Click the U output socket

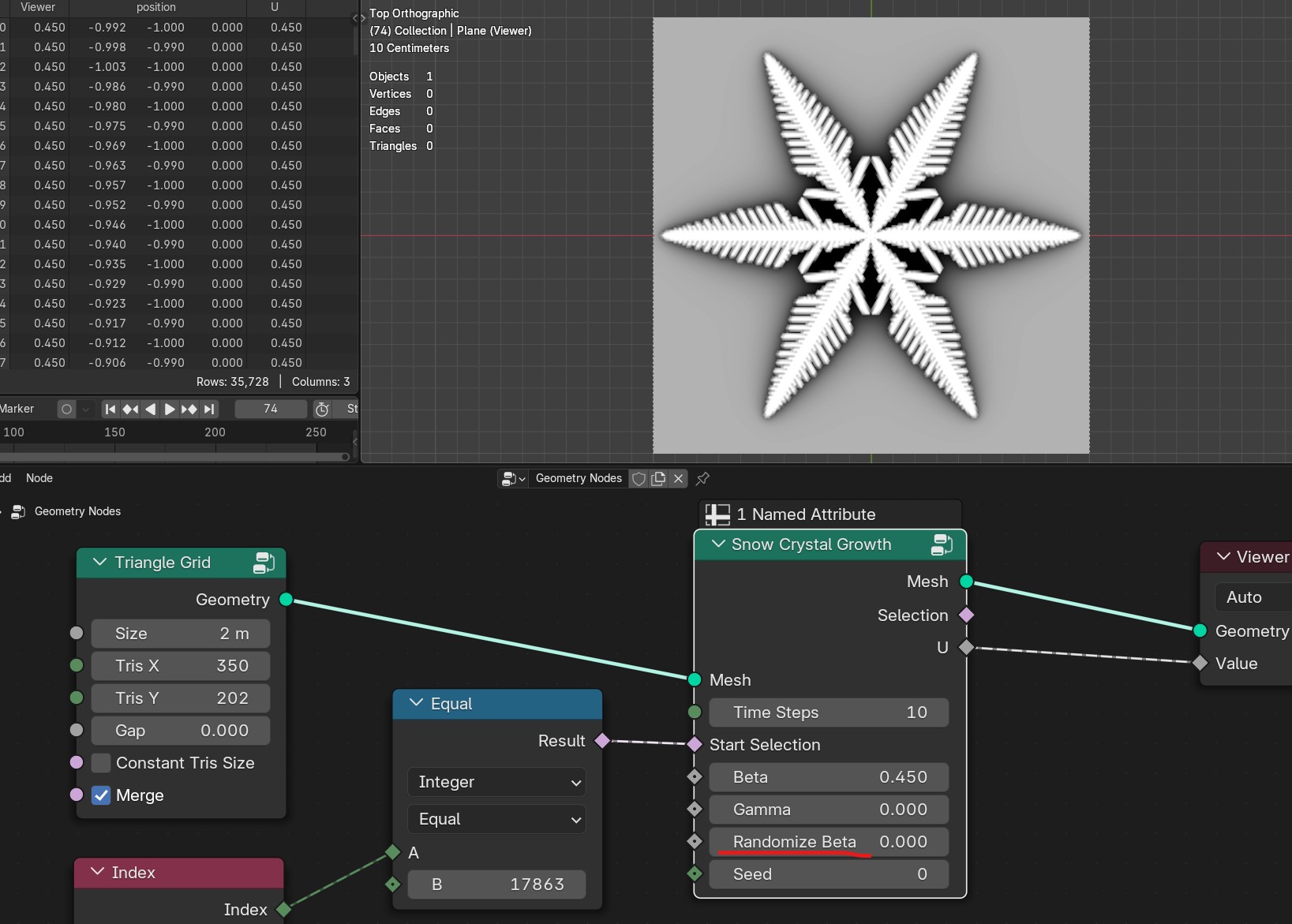click(967, 647)
